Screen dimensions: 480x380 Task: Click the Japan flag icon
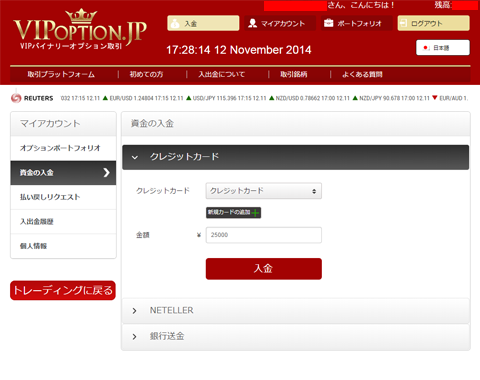pyautogui.click(x=426, y=48)
